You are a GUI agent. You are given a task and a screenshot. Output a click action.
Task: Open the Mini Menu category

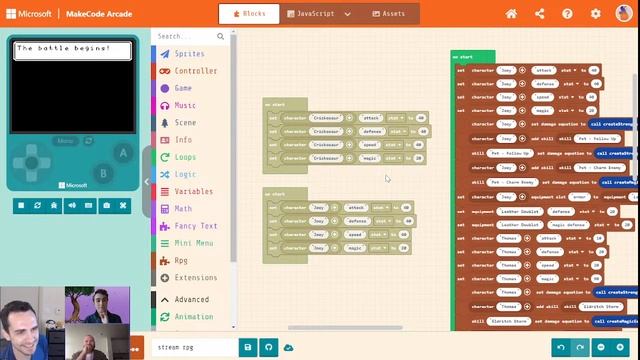click(190, 243)
